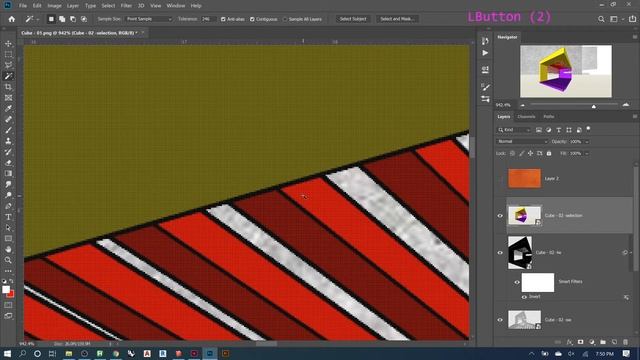This screenshot has width=640, height=360.
Task: Select the Move tool
Action: (x=8, y=44)
